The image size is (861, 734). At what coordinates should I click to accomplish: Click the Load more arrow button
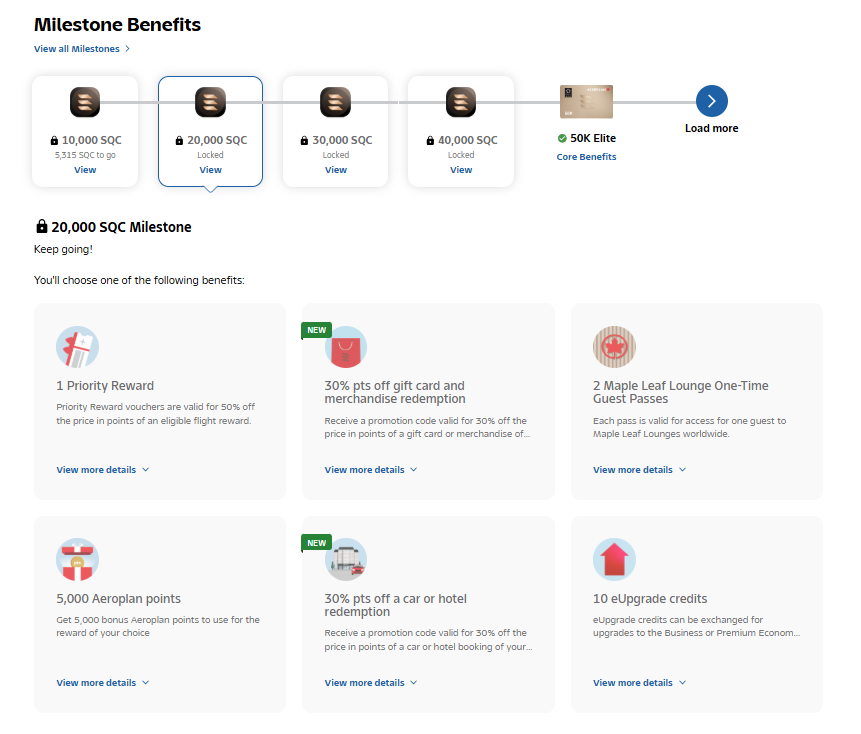click(x=712, y=101)
